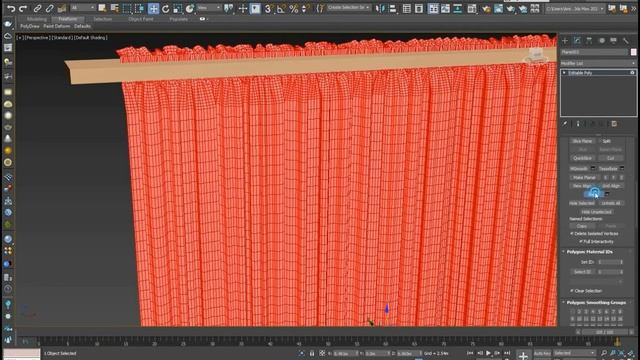Click the Play Animation button

[x=488, y=353]
